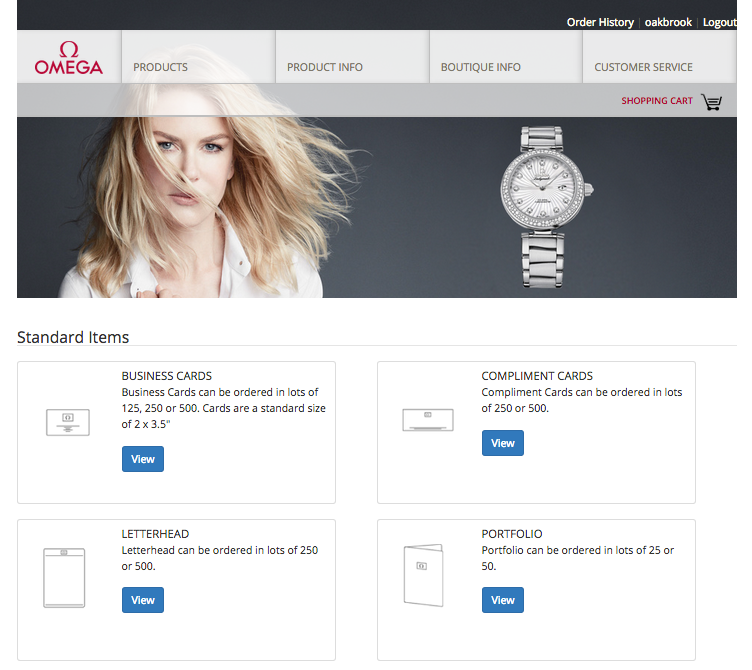Click the Letterhead product icon
The image size is (752, 670).
pyautogui.click(x=64, y=577)
